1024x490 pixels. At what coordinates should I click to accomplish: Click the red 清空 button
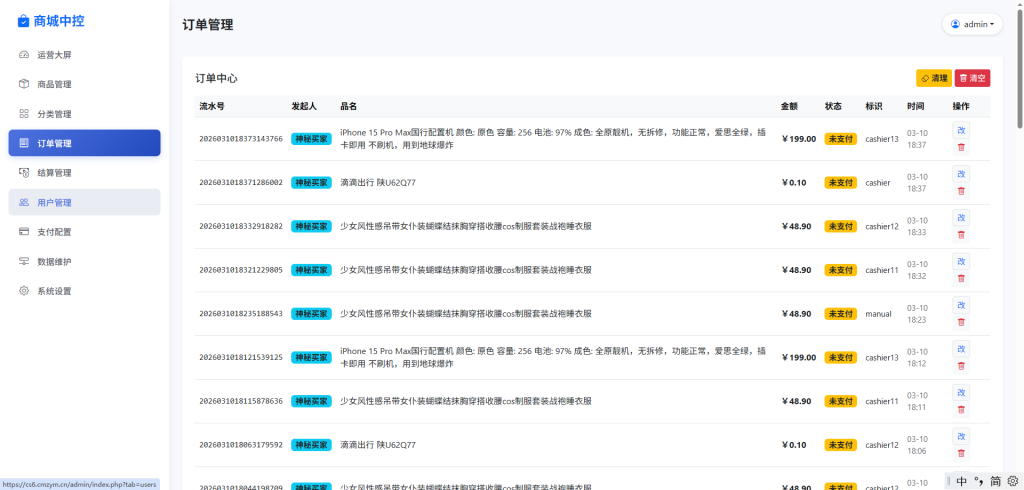(x=972, y=78)
